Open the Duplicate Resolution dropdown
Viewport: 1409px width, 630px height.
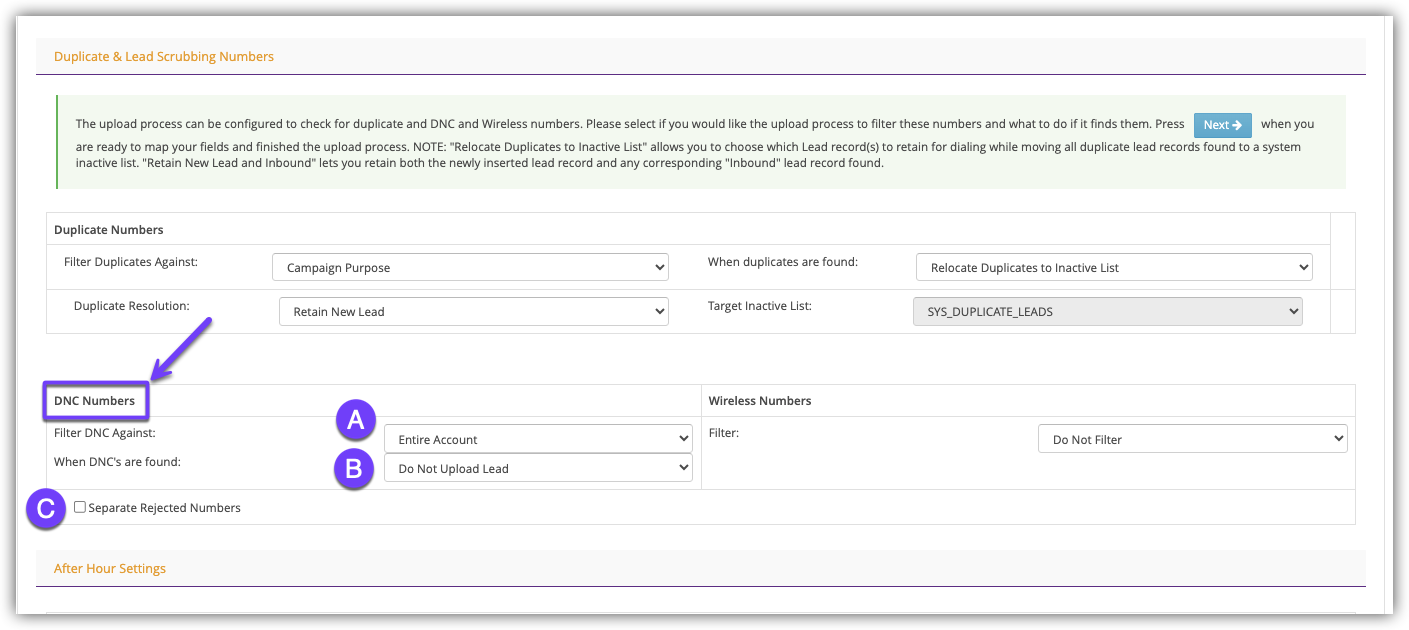tap(473, 312)
